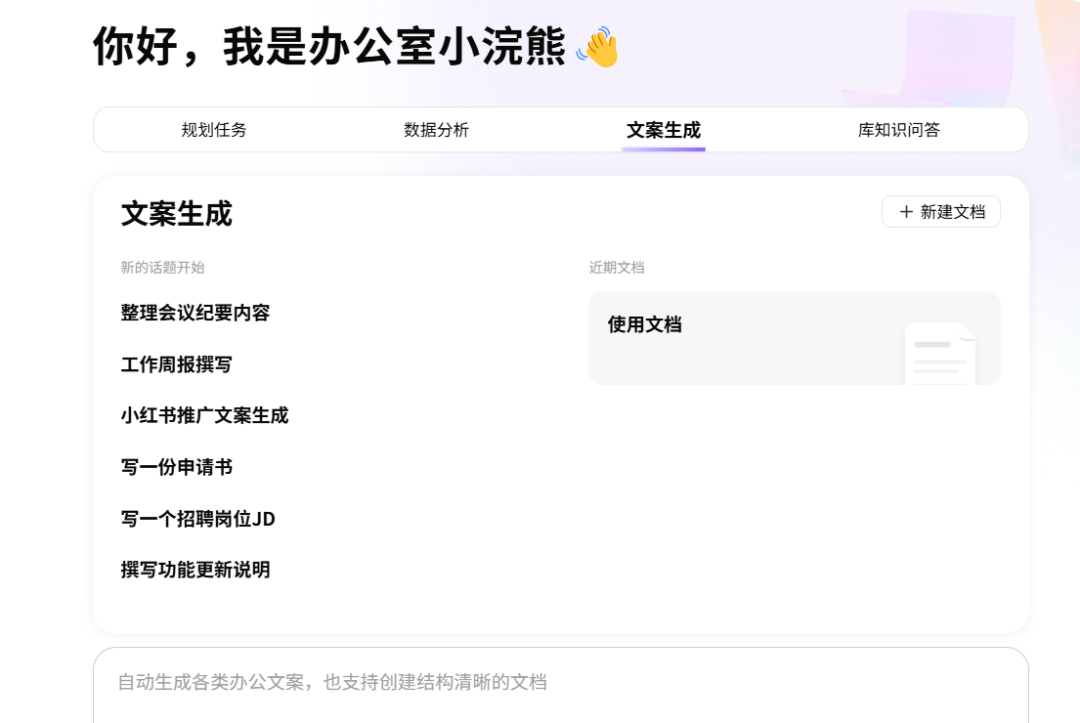Screen dimensions: 1080x723
Task: Click the 文案生成 panel heading
Action: (176, 214)
